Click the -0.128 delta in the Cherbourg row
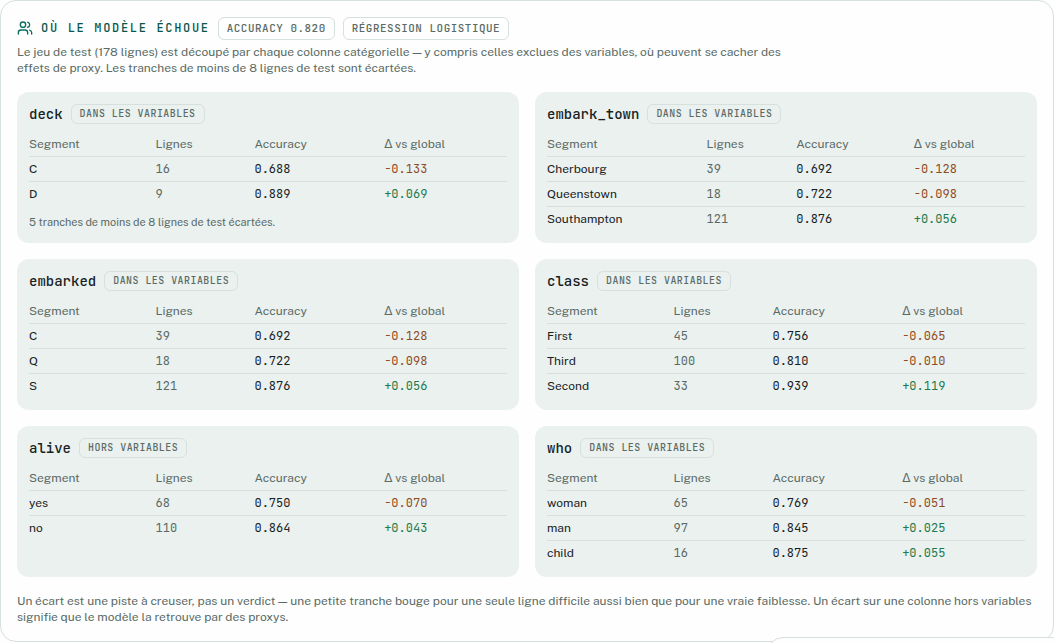The height and width of the screenshot is (643, 1054). [935, 169]
